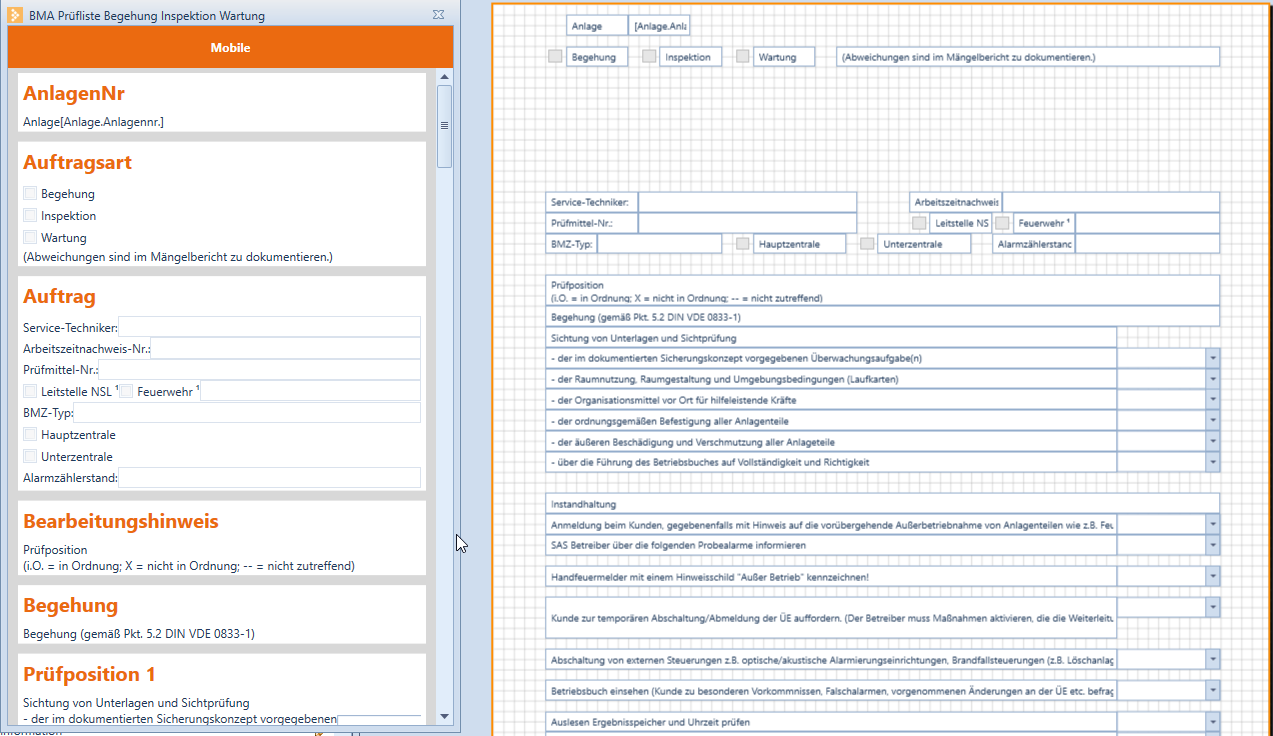Click the scroll-down arrow in mobile preview

tap(444, 717)
